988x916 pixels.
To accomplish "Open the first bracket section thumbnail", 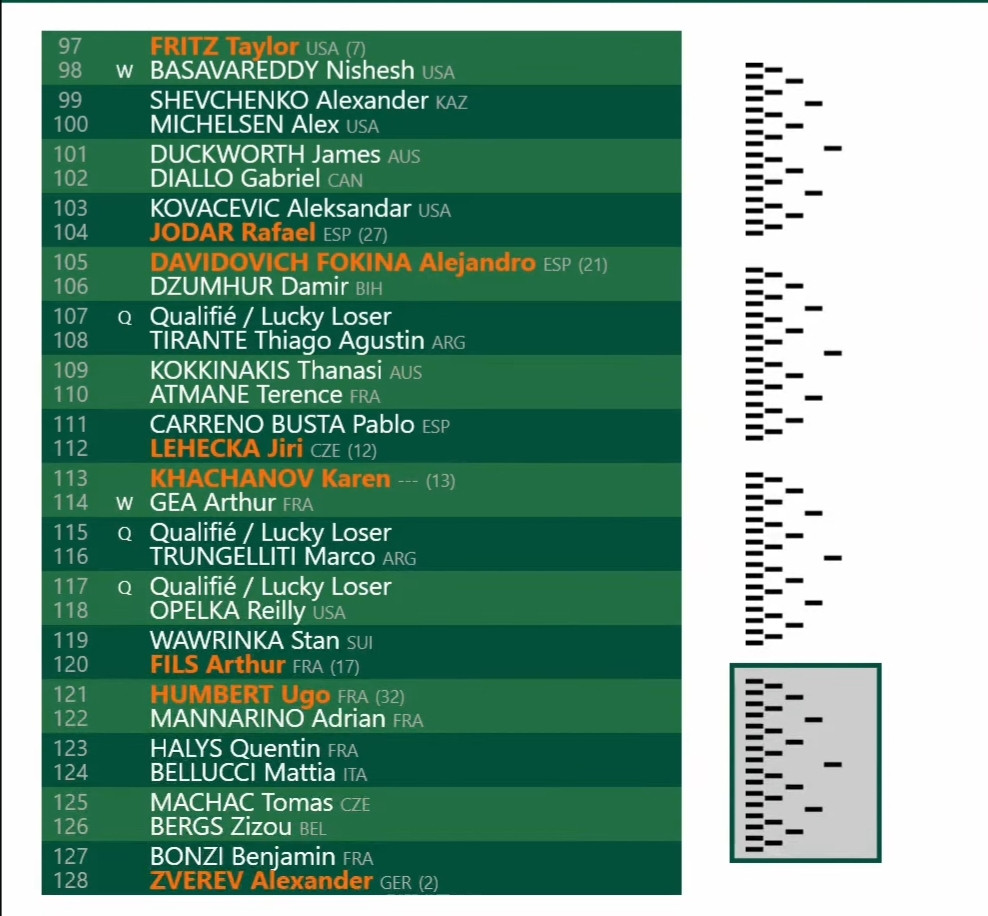I will [x=793, y=149].
